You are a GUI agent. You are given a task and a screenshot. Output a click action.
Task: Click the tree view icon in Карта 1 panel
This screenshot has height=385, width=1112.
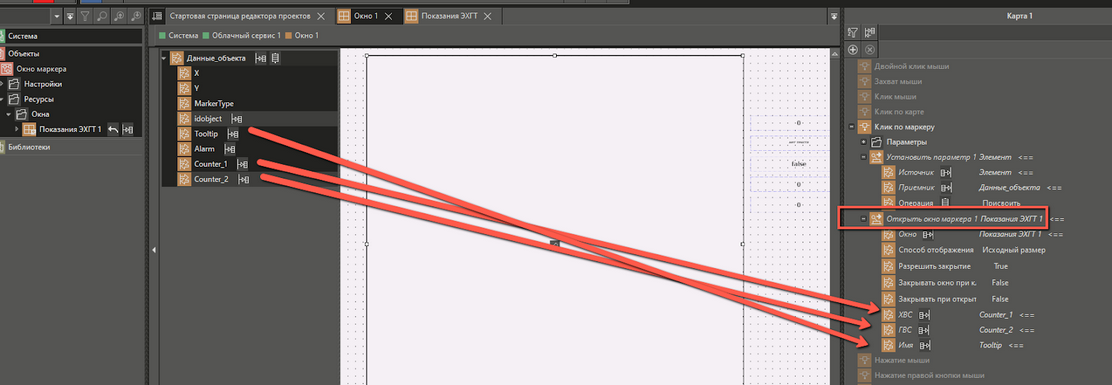(x=869, y=32)
